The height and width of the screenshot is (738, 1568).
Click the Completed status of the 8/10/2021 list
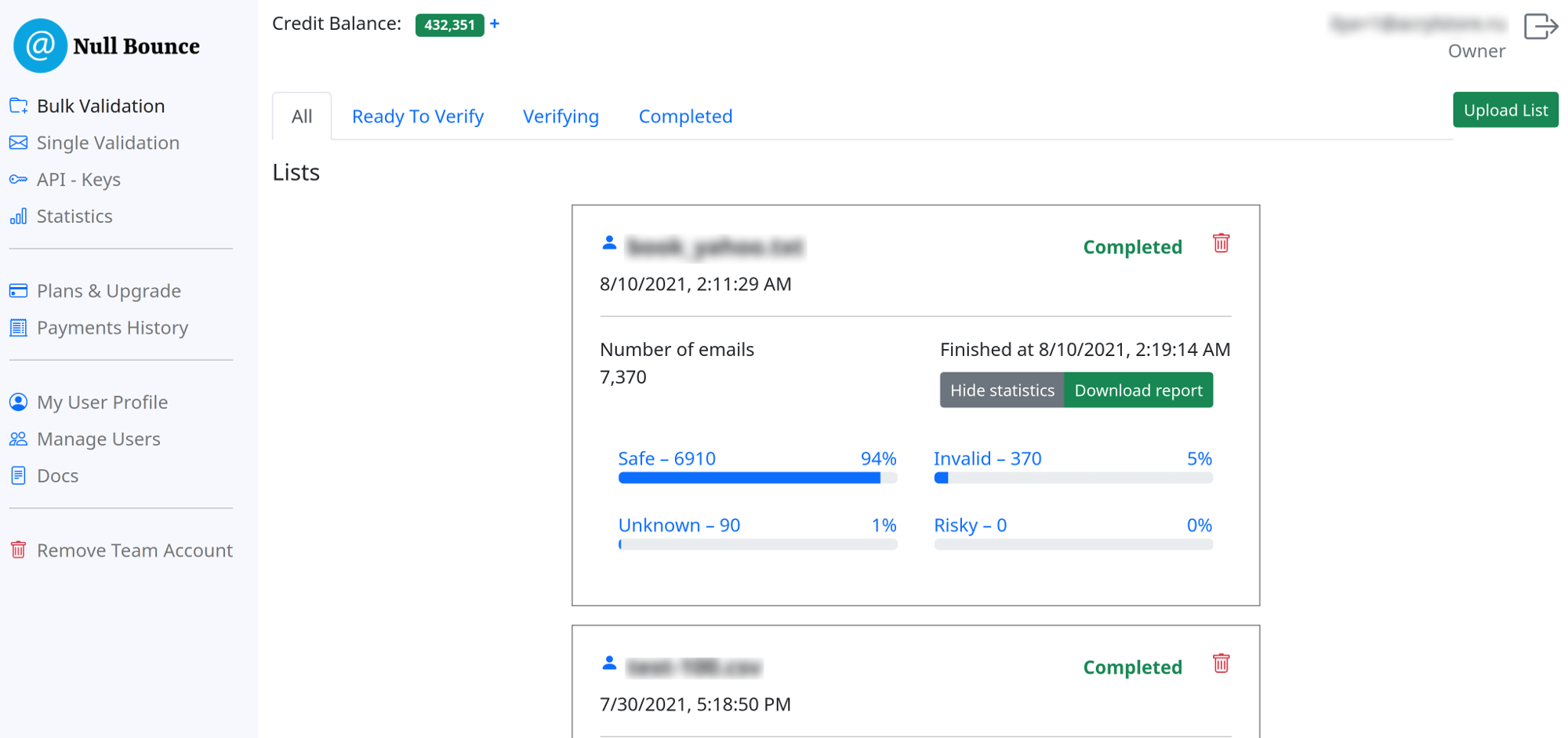(x=1132, y=246)
